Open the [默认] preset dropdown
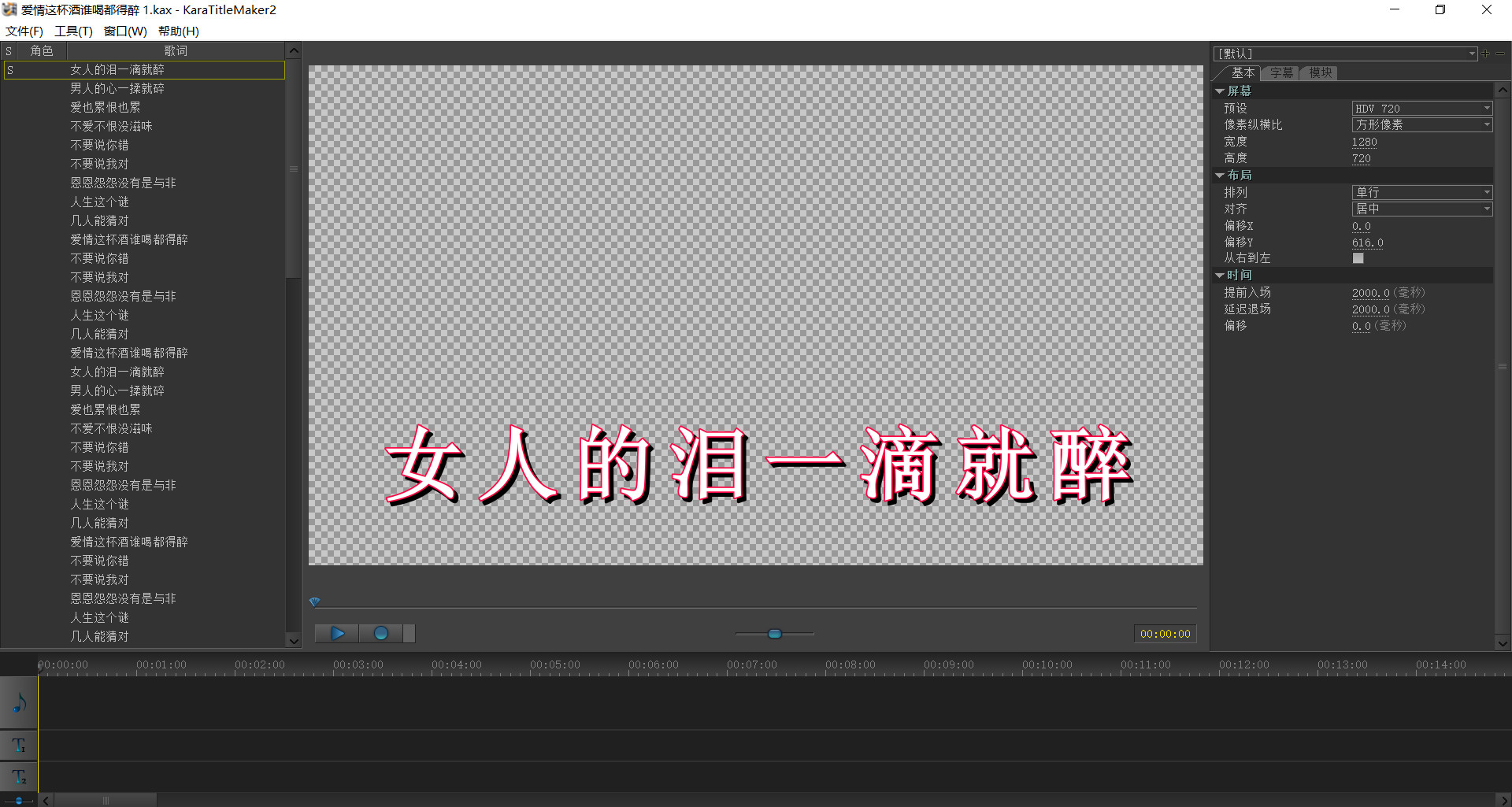This screenshot has height=807, width=1512. (1345, 54)
